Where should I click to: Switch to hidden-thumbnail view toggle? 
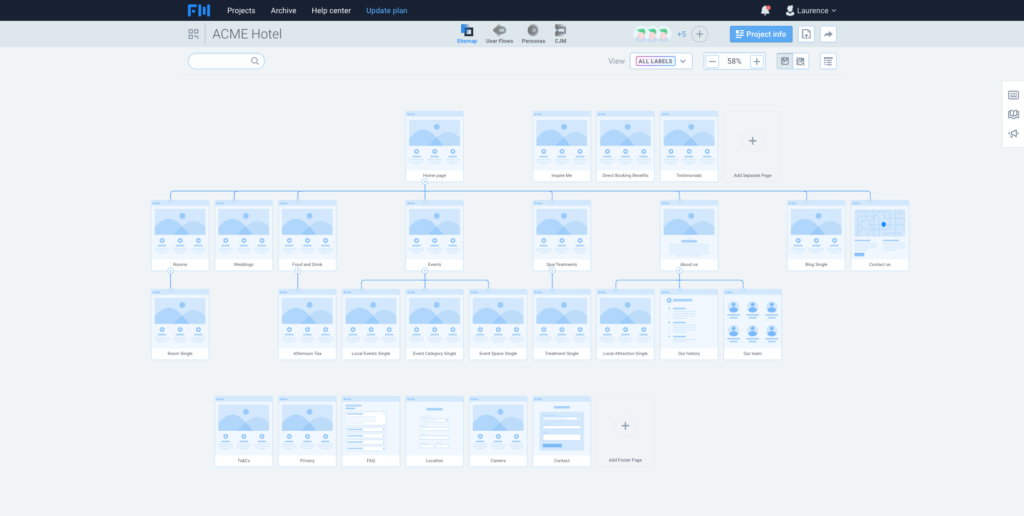point(801,61)
